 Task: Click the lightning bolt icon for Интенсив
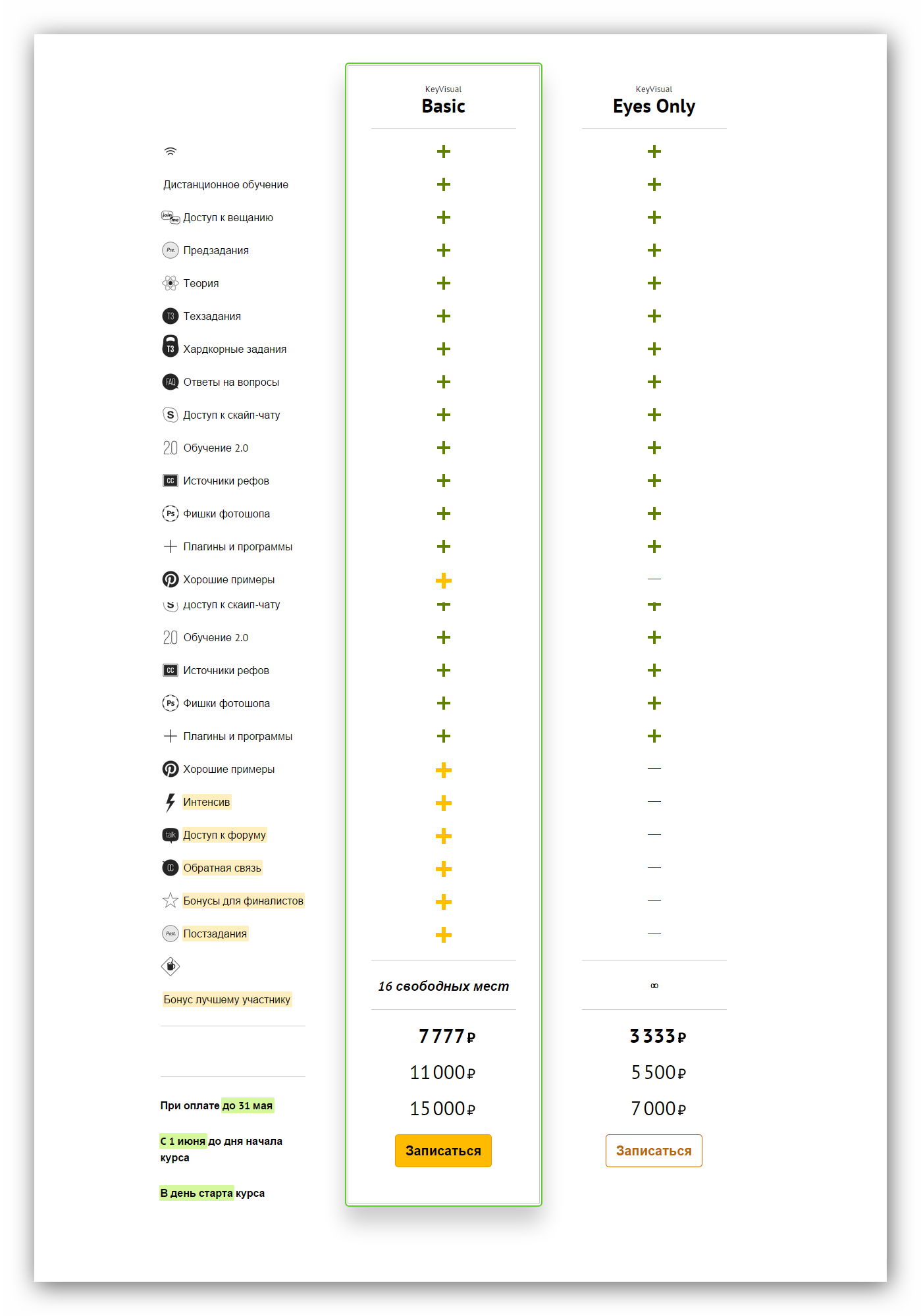click(x=171, y=802)
